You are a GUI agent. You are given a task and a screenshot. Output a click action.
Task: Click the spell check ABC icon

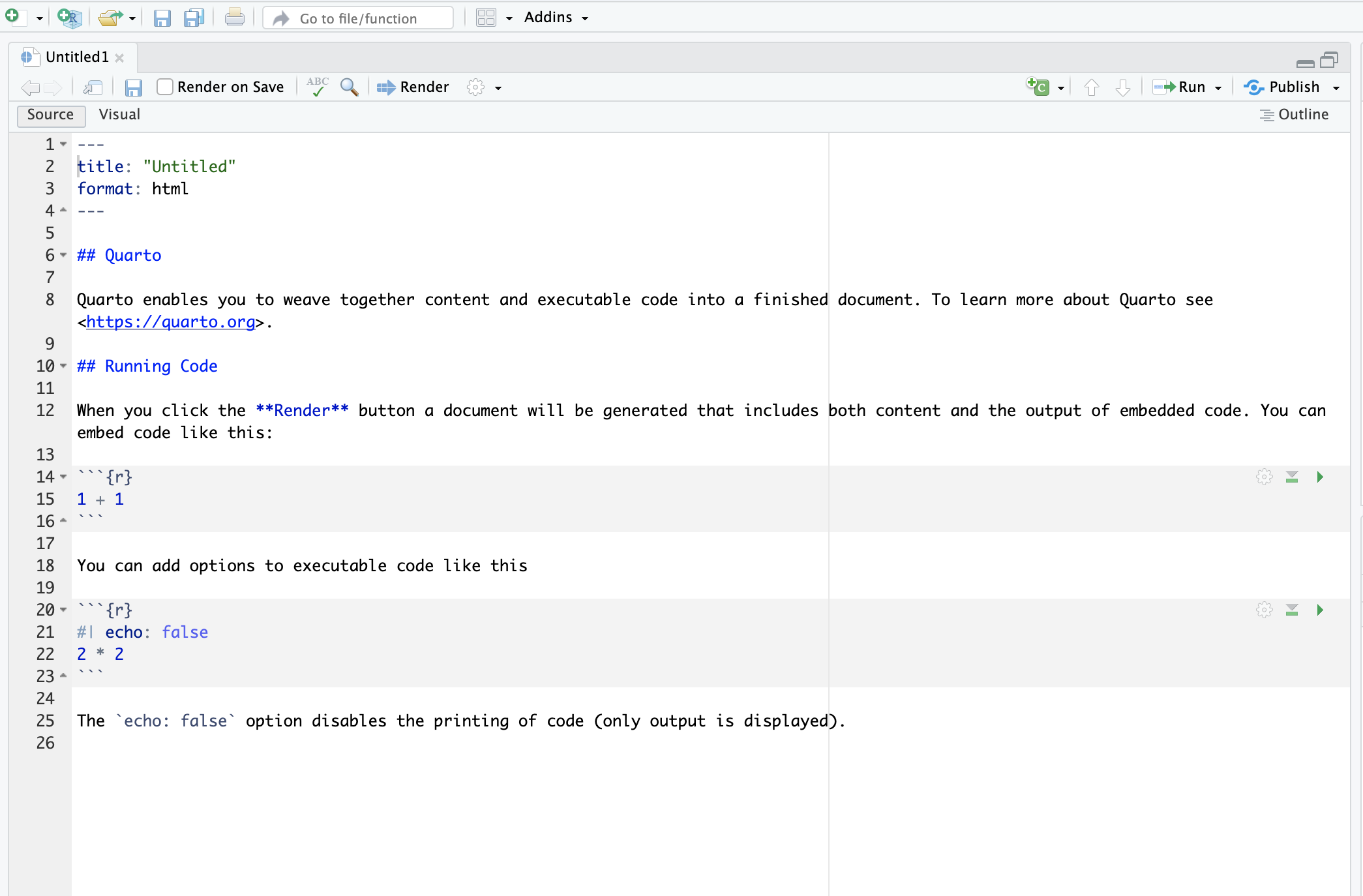pos(318,87)
